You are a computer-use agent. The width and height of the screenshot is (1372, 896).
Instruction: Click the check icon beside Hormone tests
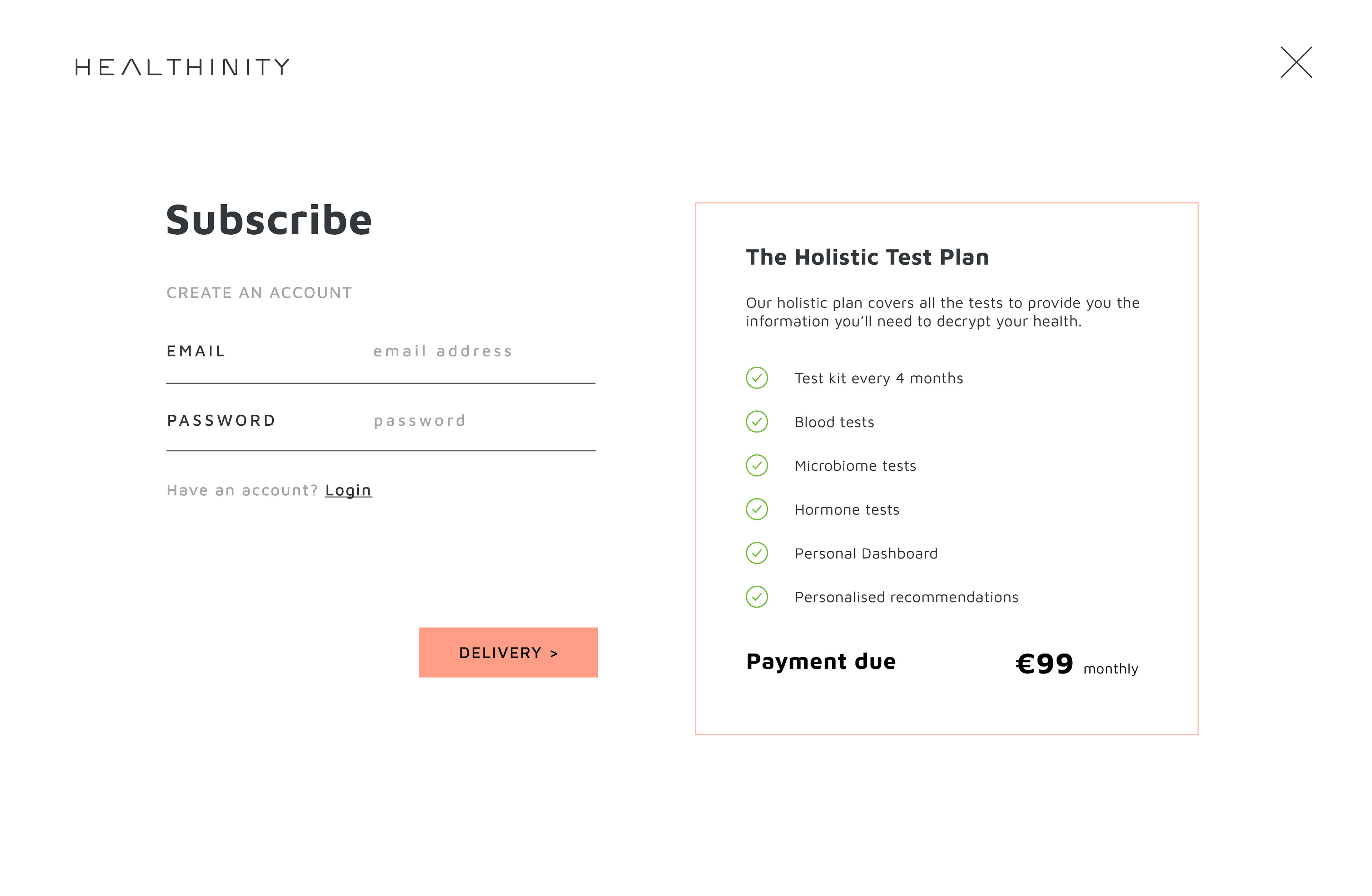tap(757, 509)
